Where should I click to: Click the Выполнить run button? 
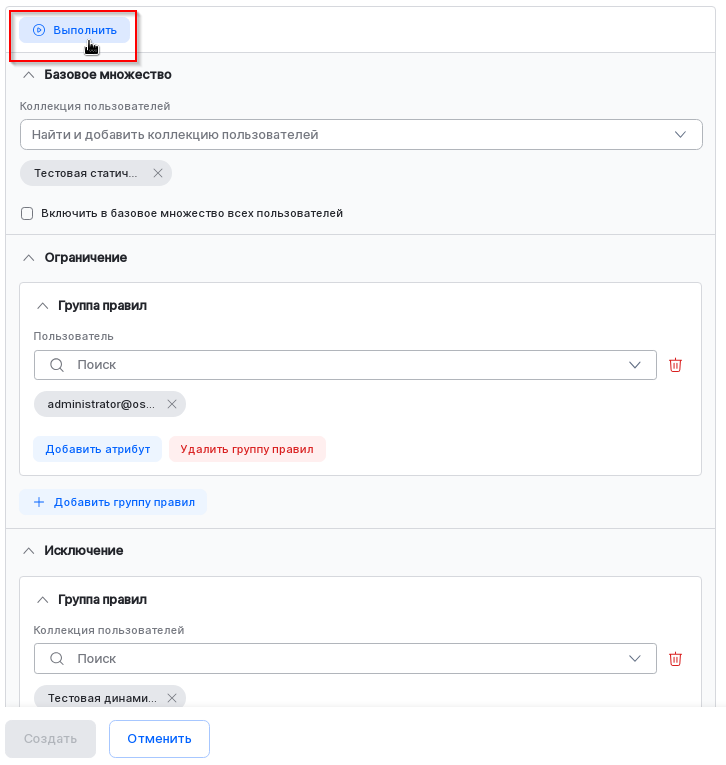click(74, 30)
